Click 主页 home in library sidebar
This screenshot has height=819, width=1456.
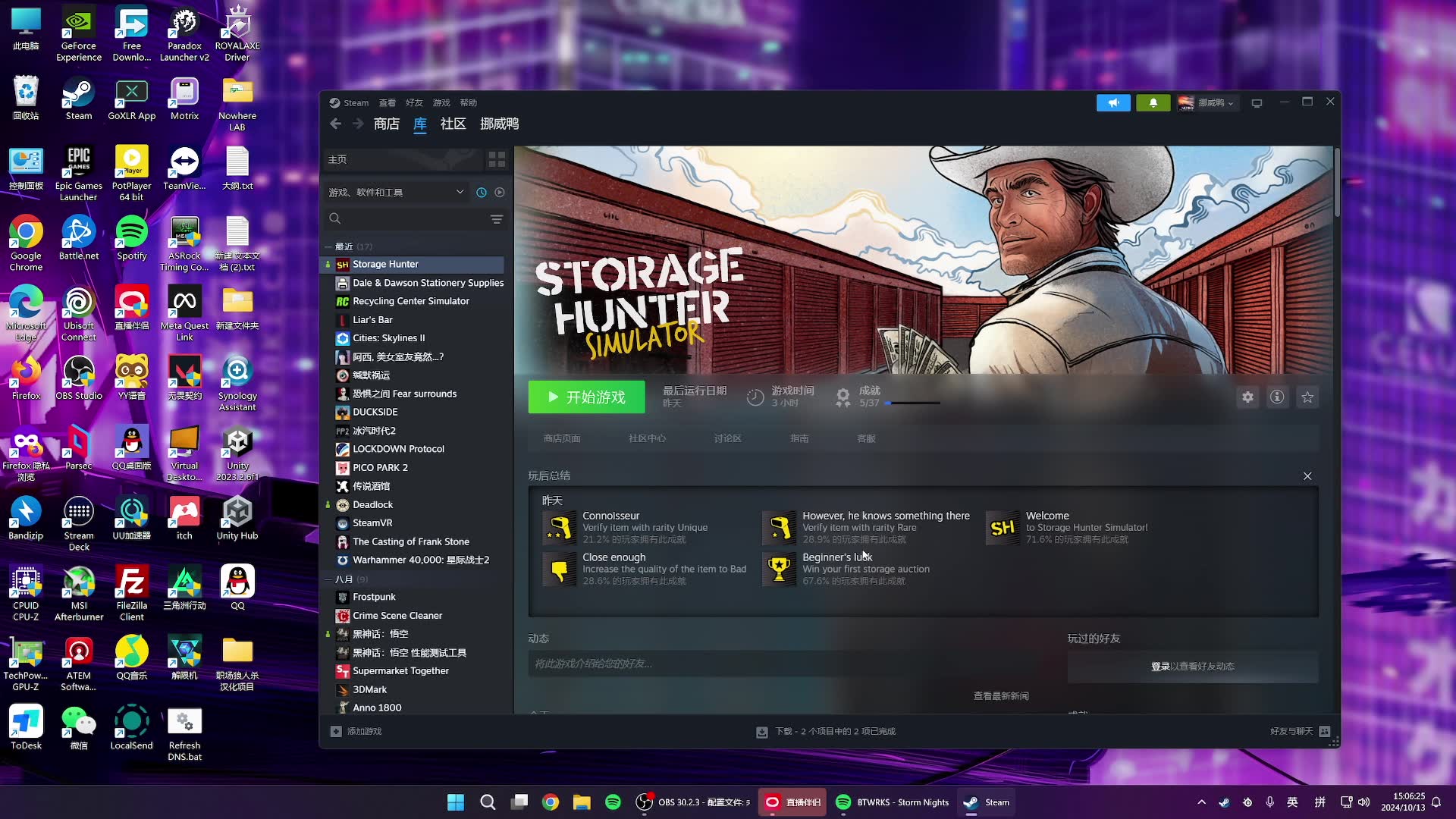403,159
